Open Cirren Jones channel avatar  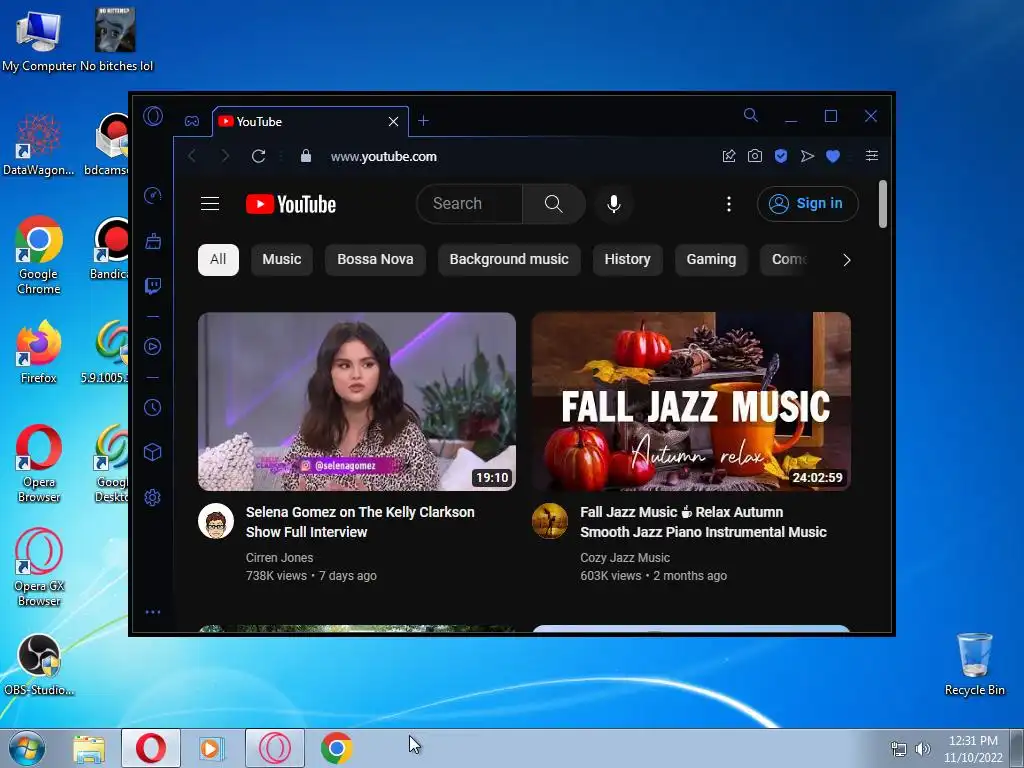pos(216,521)
